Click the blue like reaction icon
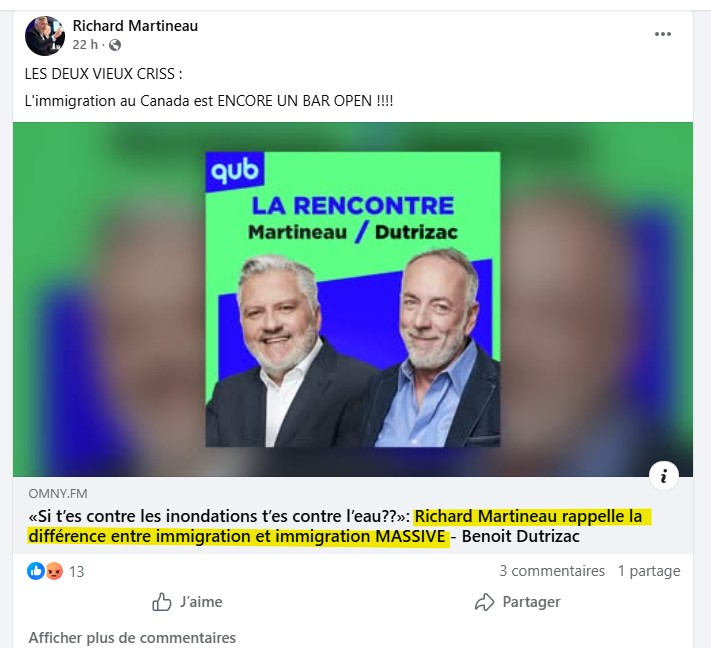 35,571
